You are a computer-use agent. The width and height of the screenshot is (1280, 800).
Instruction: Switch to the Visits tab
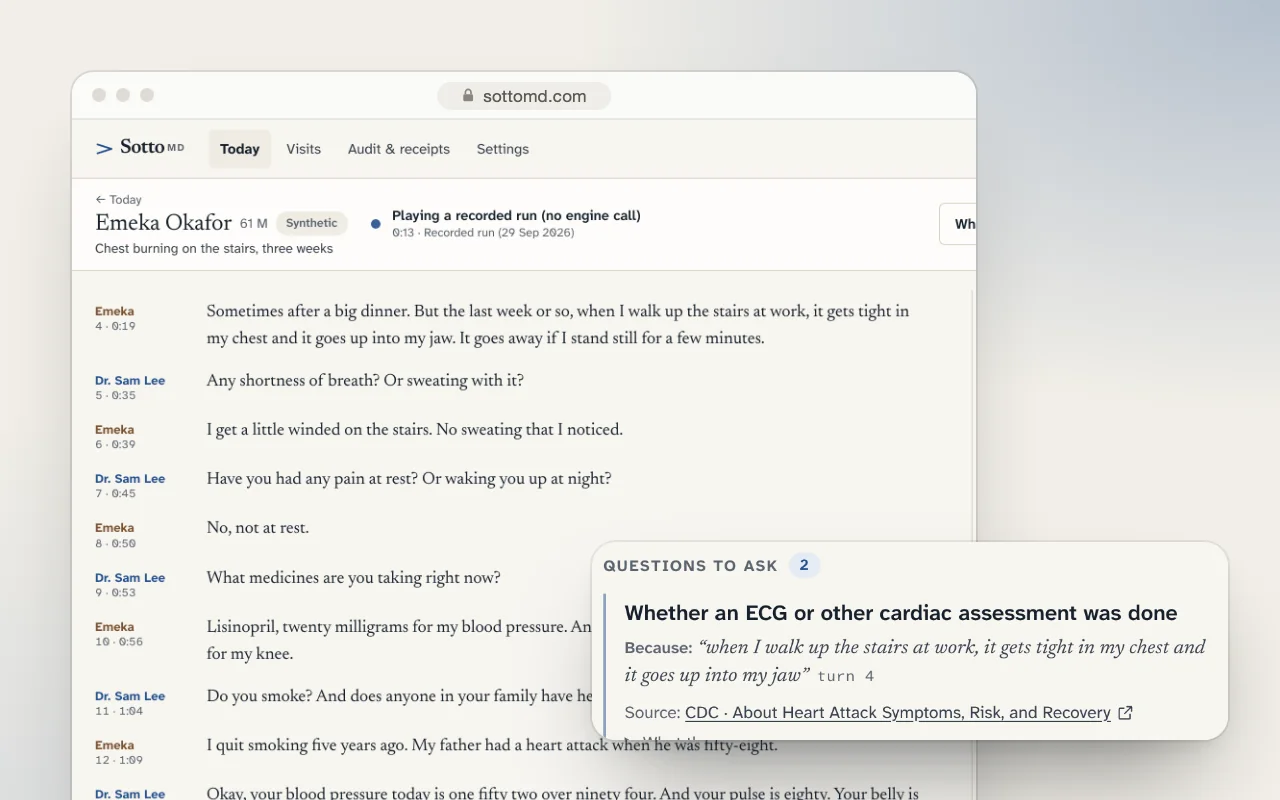tap(304, 149)
